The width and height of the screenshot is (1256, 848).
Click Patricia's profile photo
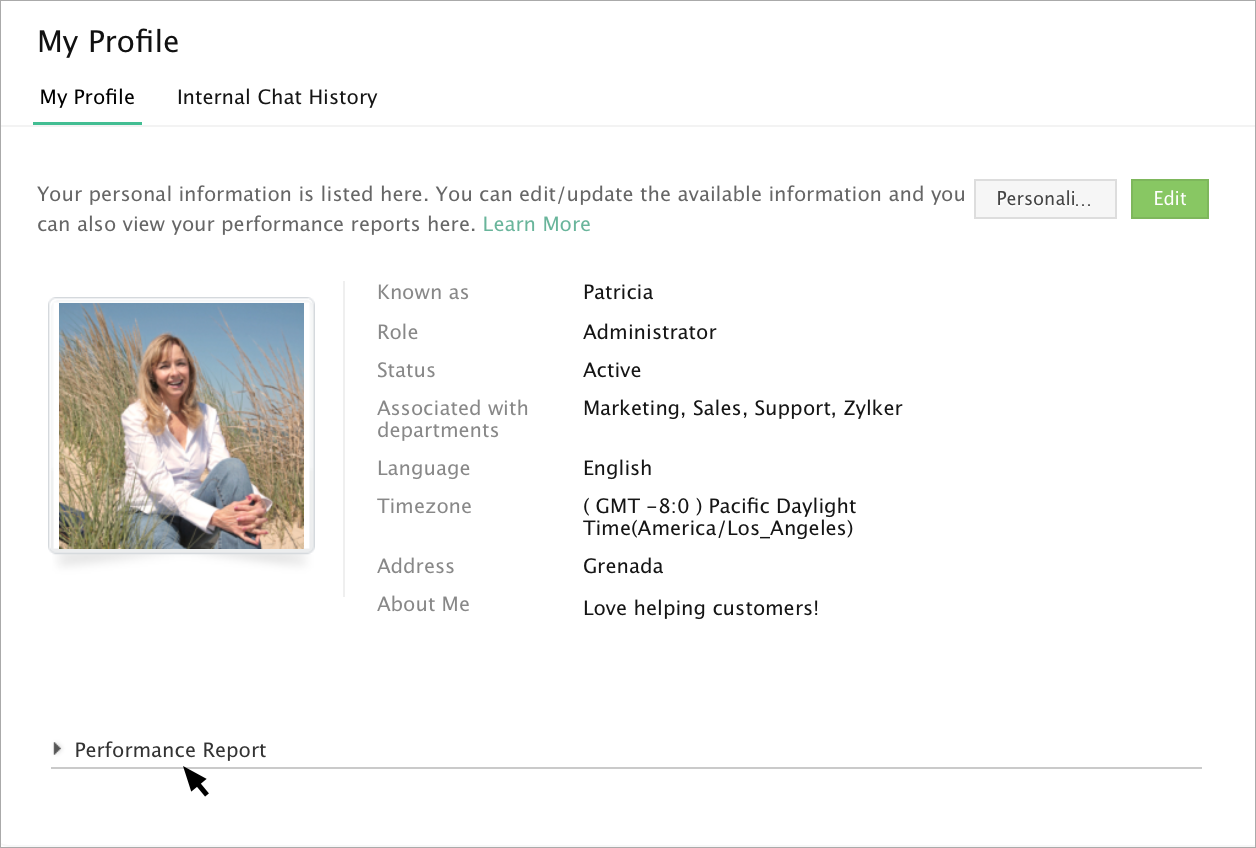(x=181, y=426)
